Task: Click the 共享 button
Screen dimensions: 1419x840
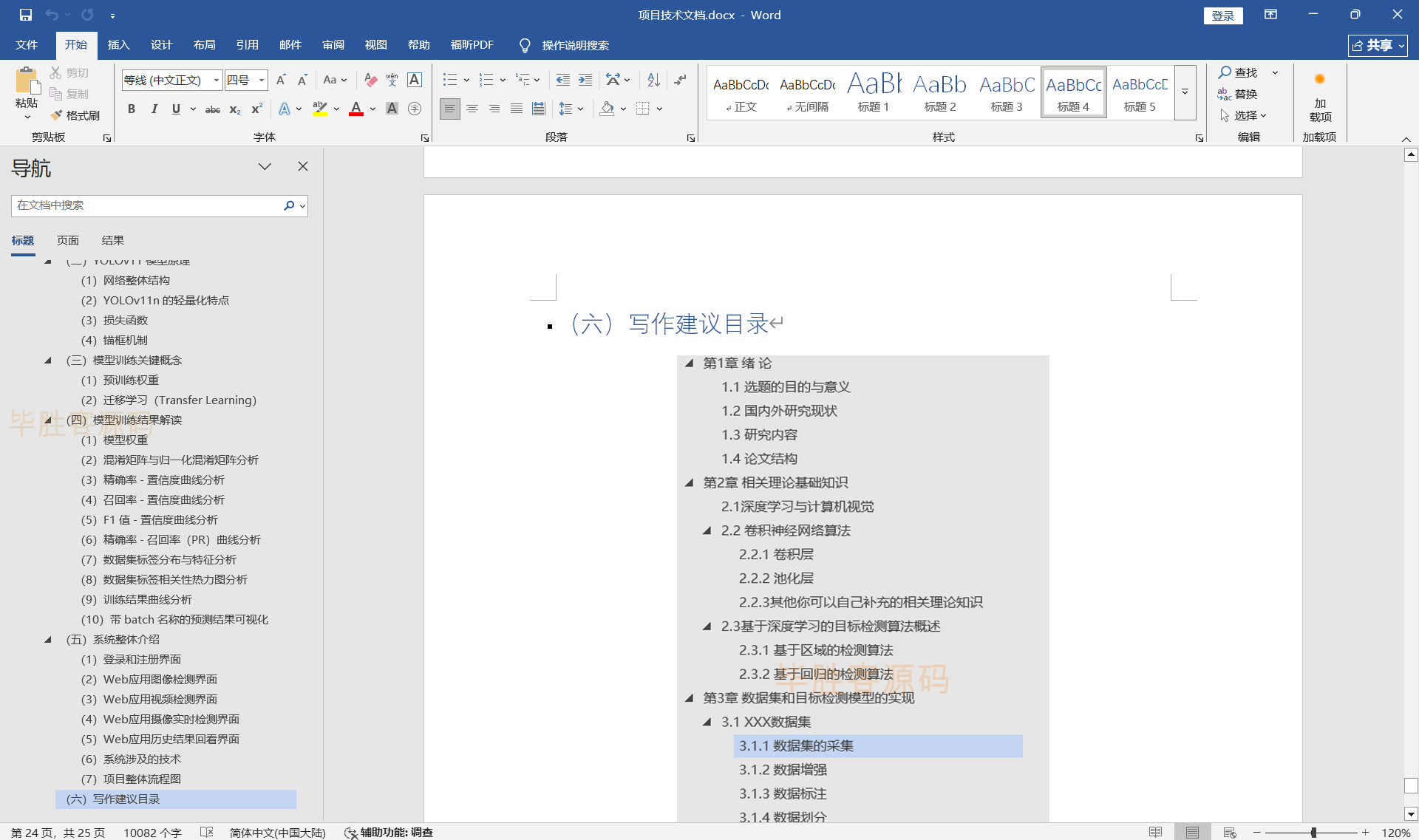Action: (1378, 45)
